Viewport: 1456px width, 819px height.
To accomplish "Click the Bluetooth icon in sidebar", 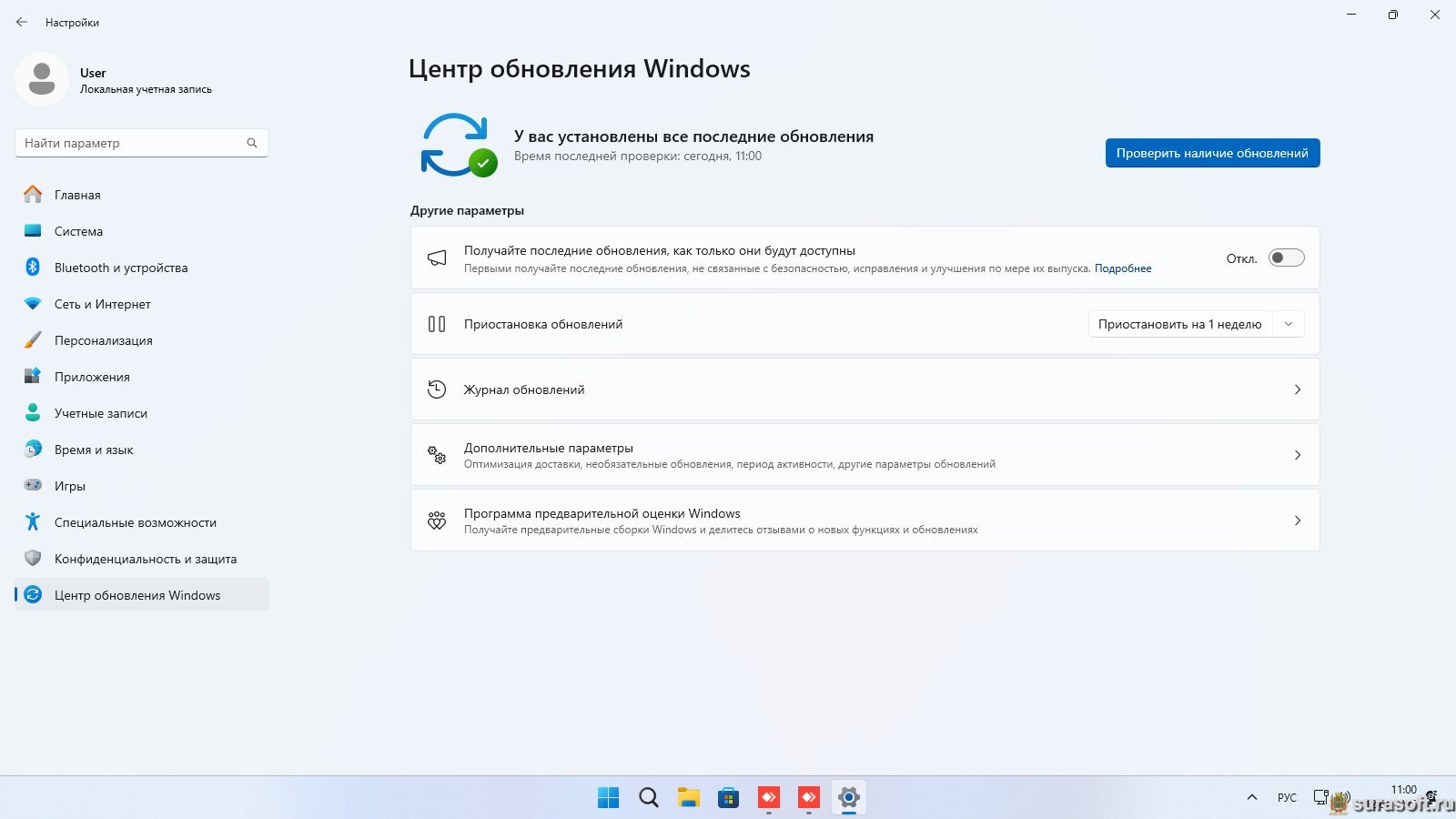I will click(x=33, y=268).
